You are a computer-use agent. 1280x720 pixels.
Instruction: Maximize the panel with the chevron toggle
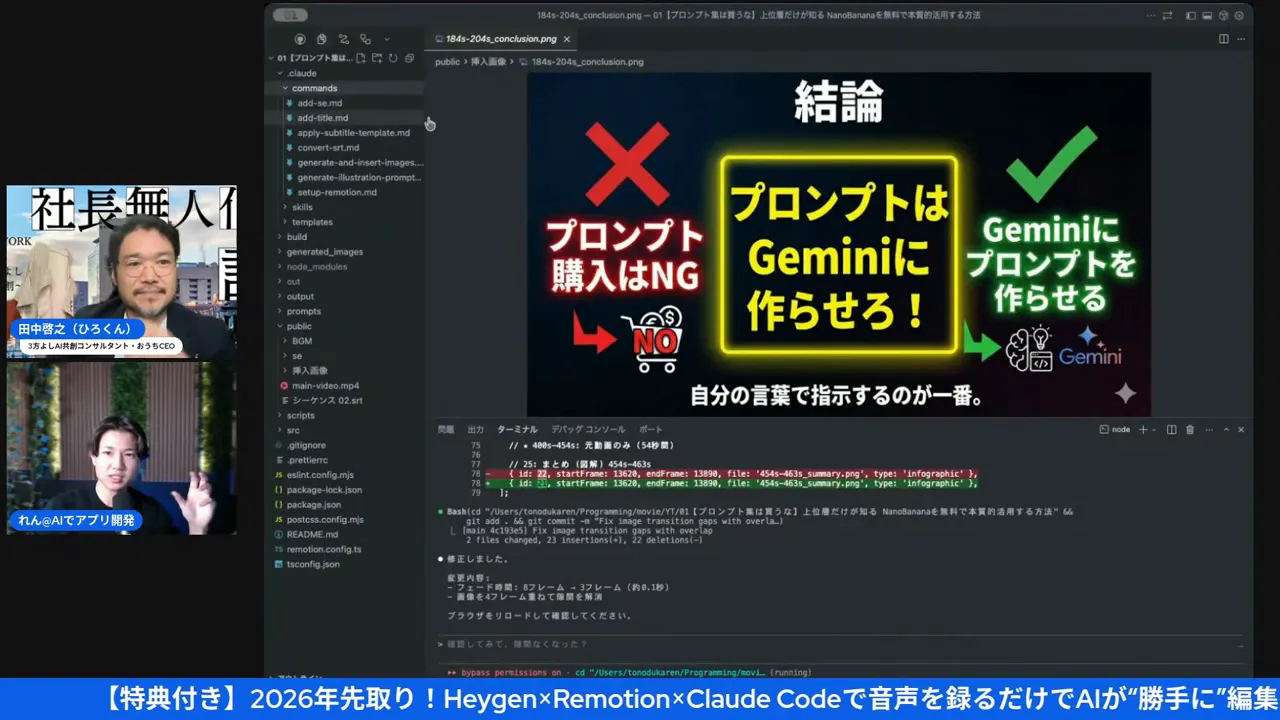click(1226, 430)
